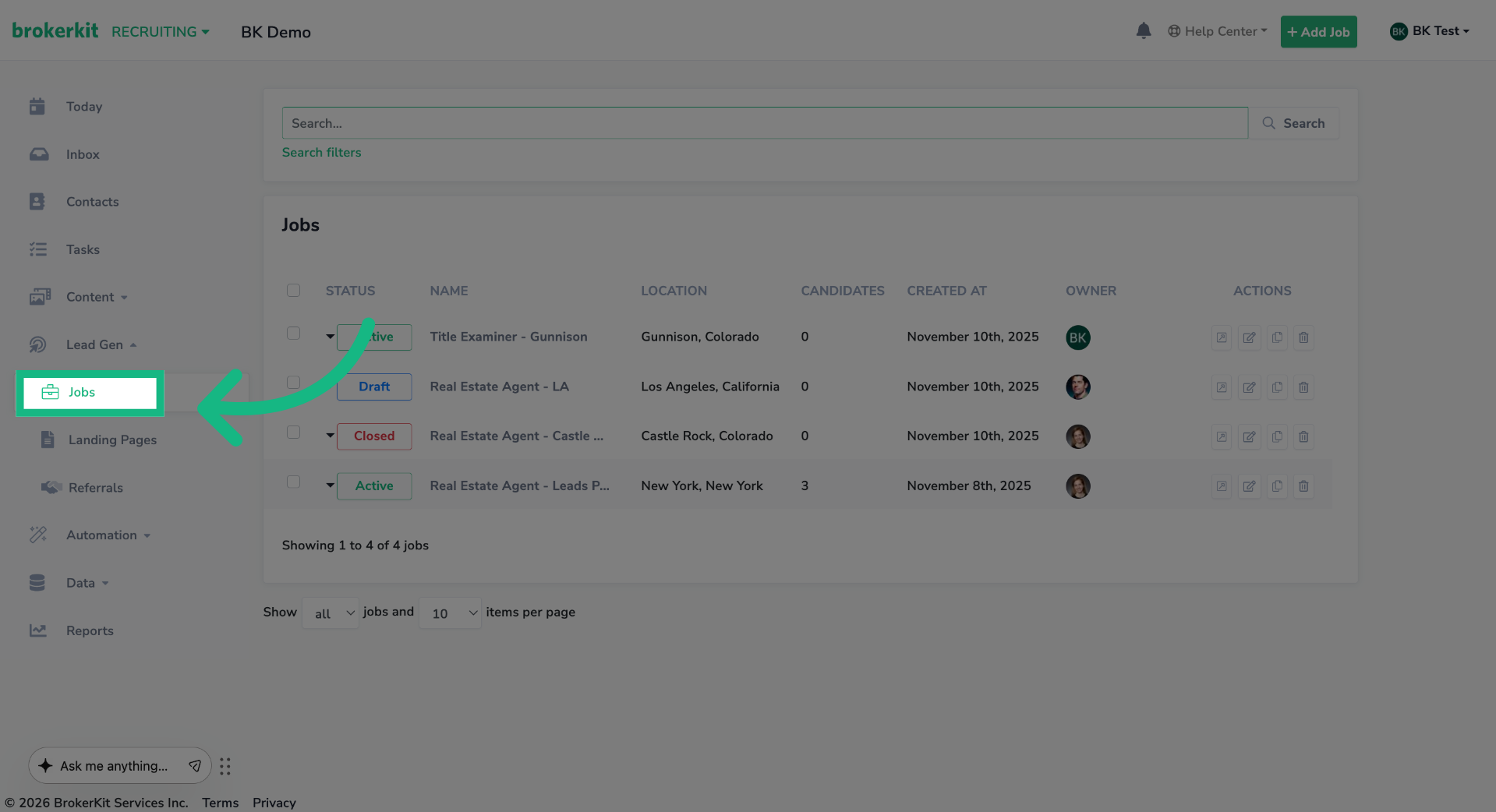The height and width of the screenshot is (812, 1496).
Task: Click the notifications bell icon
Action: pyautogui.click(x=1143, y=31)
